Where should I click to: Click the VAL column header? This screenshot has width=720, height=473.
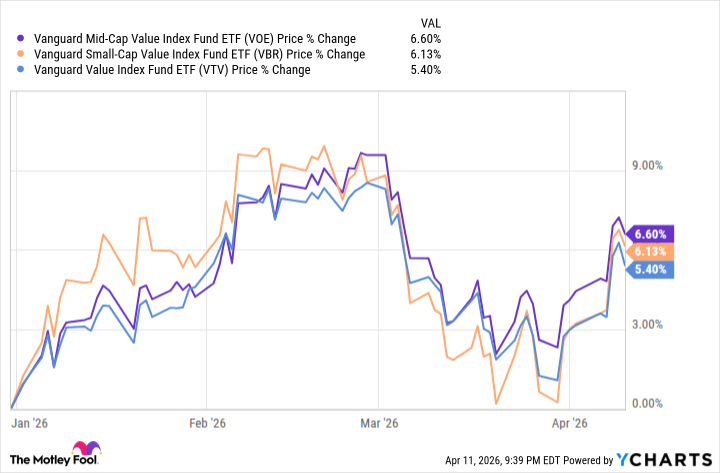[x=428, y=20]
